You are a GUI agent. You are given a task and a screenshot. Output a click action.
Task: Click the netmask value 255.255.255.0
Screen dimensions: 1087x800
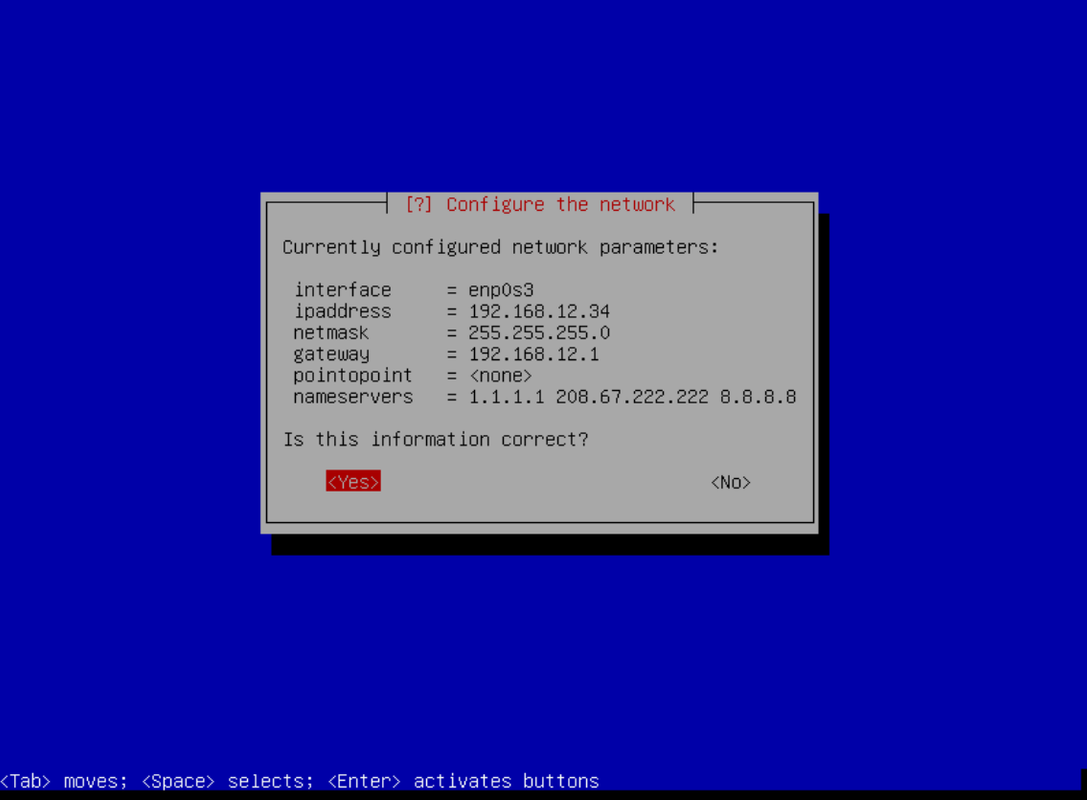click(x=539, y=333)
